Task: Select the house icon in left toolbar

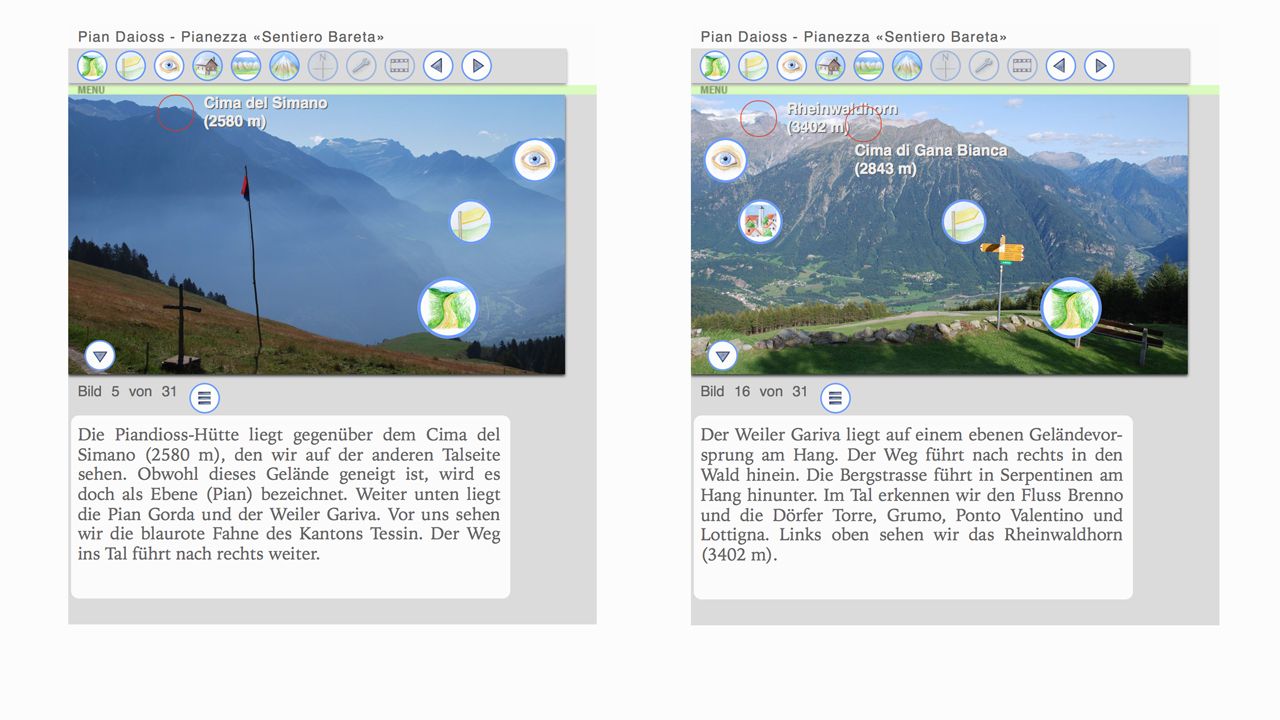Action: coord(207,66)
